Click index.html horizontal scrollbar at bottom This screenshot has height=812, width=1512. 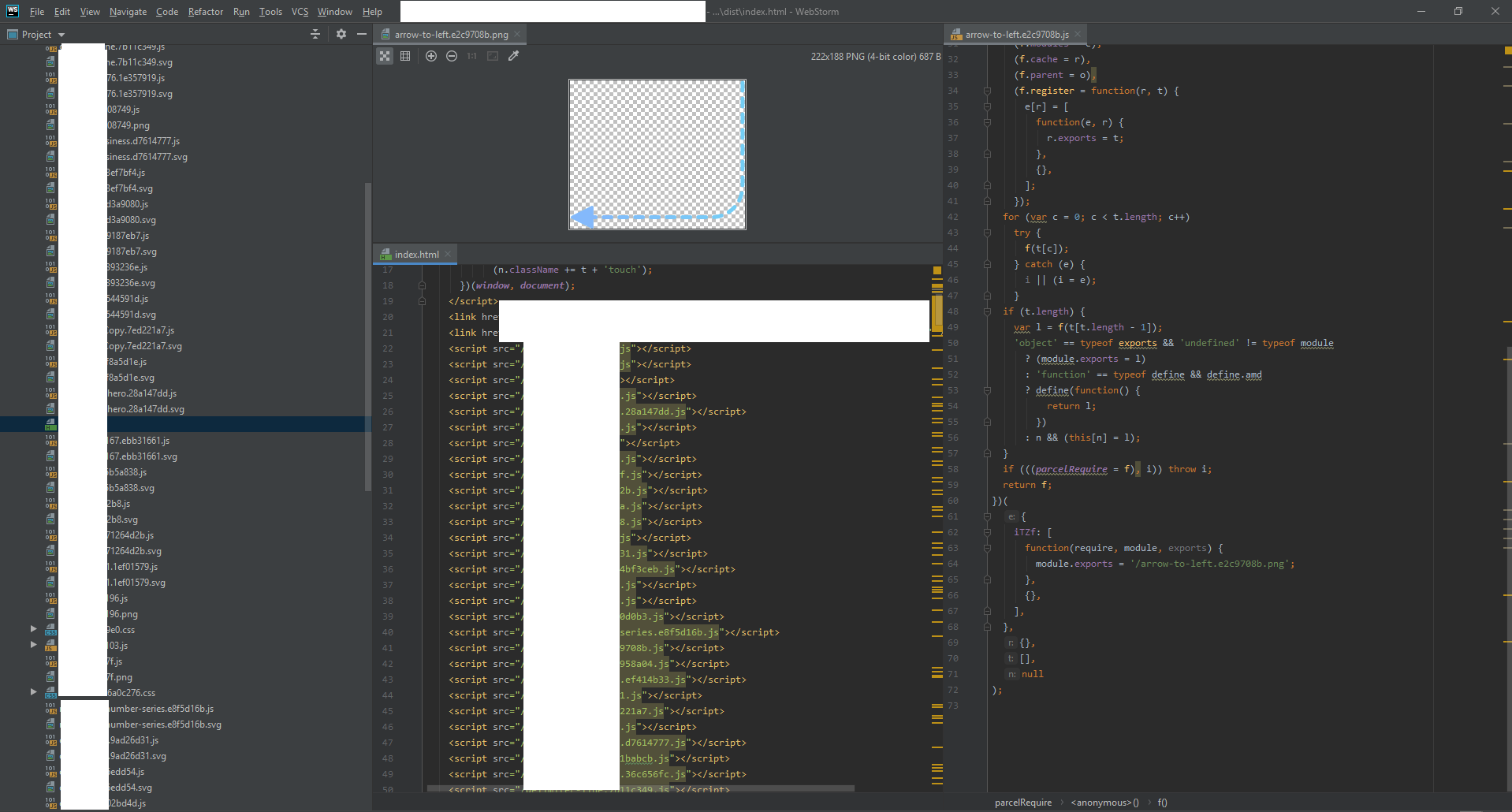click(x=640, y=788)
